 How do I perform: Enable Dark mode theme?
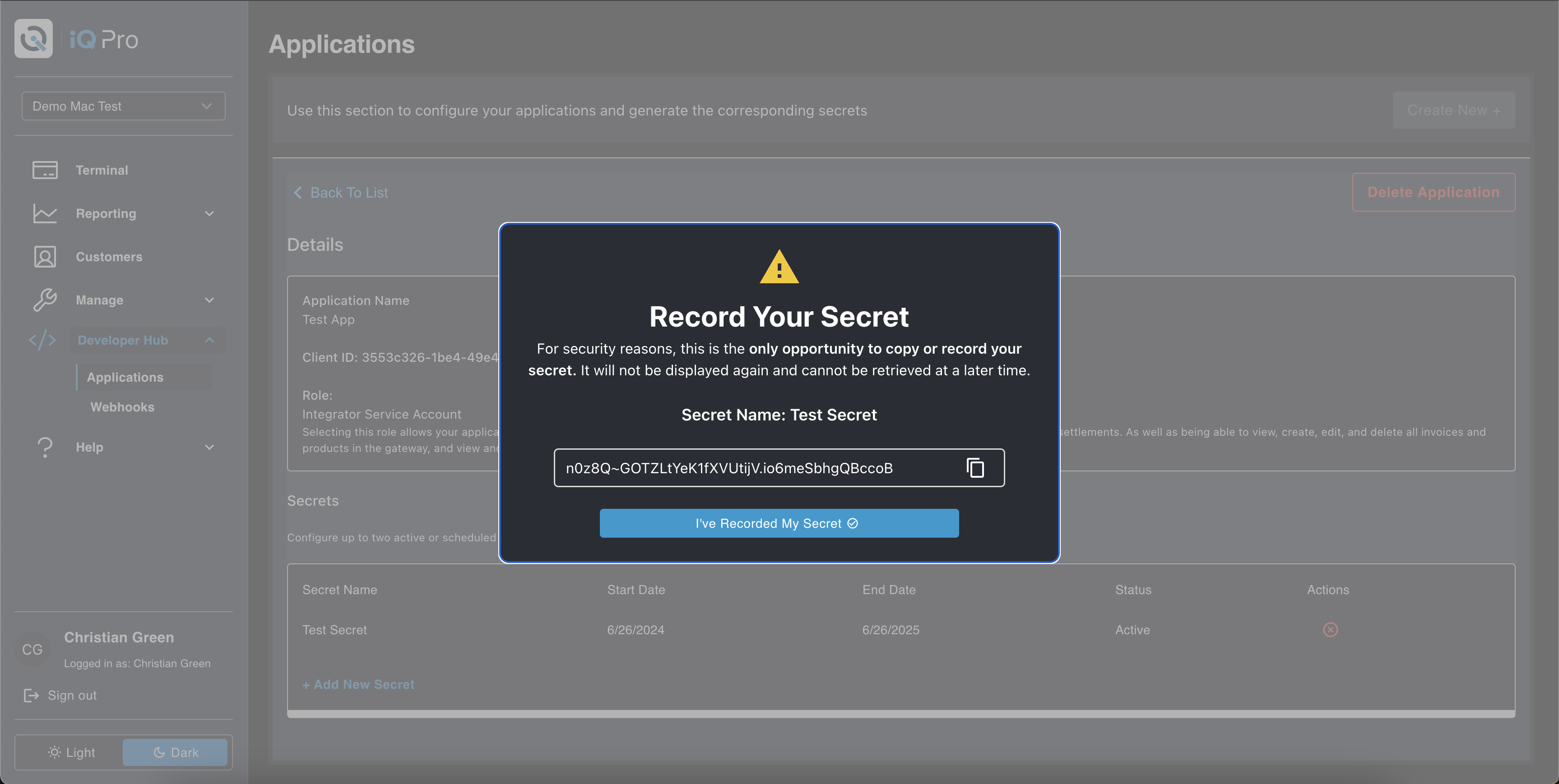(x=175, y=752)
